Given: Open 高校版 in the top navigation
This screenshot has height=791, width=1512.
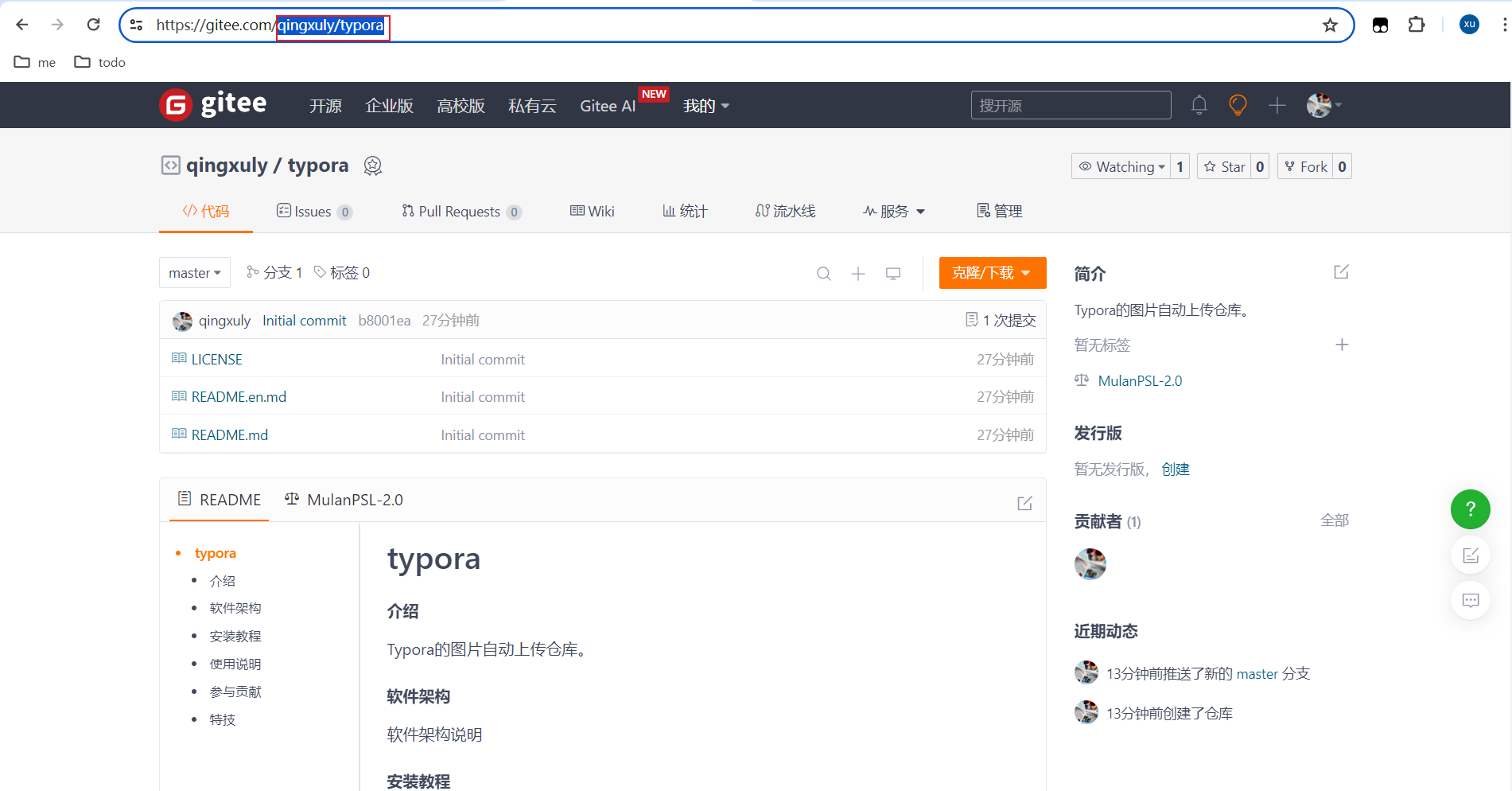Looking at the screenshot, I should [x=461, y=106].
